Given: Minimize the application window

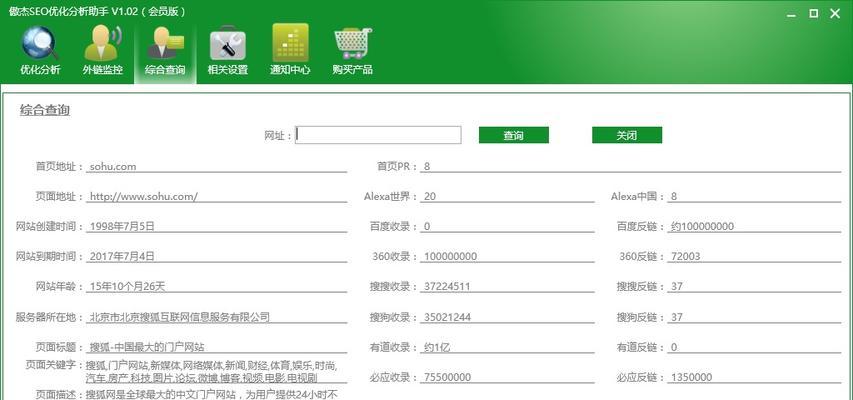Looking at the screenshot, I should tap(792, 15).
